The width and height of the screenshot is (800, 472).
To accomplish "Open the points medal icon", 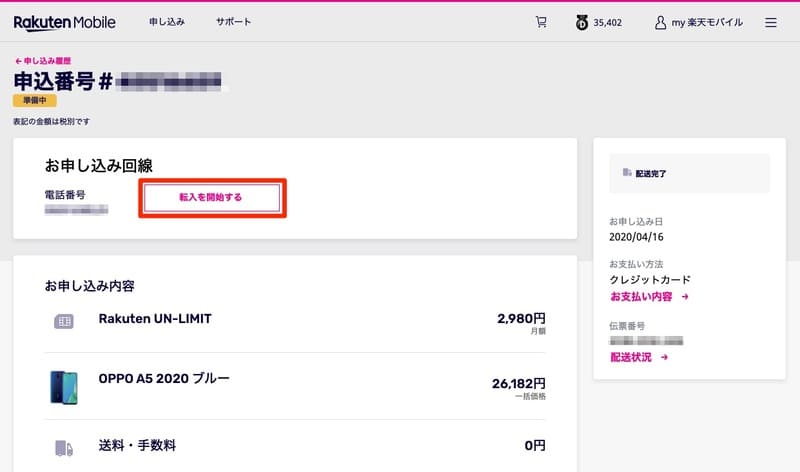I will [x=582, y=22].
